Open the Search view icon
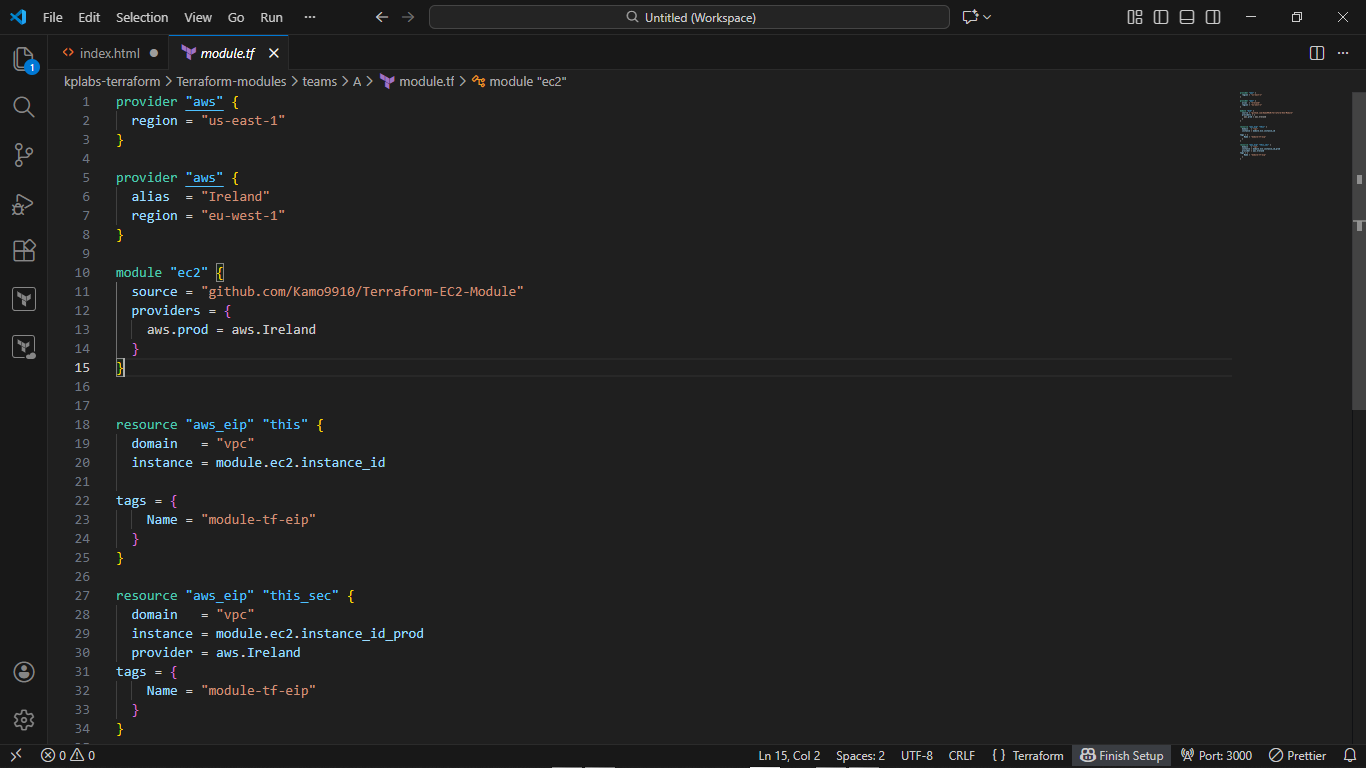 tap(24, 107)
